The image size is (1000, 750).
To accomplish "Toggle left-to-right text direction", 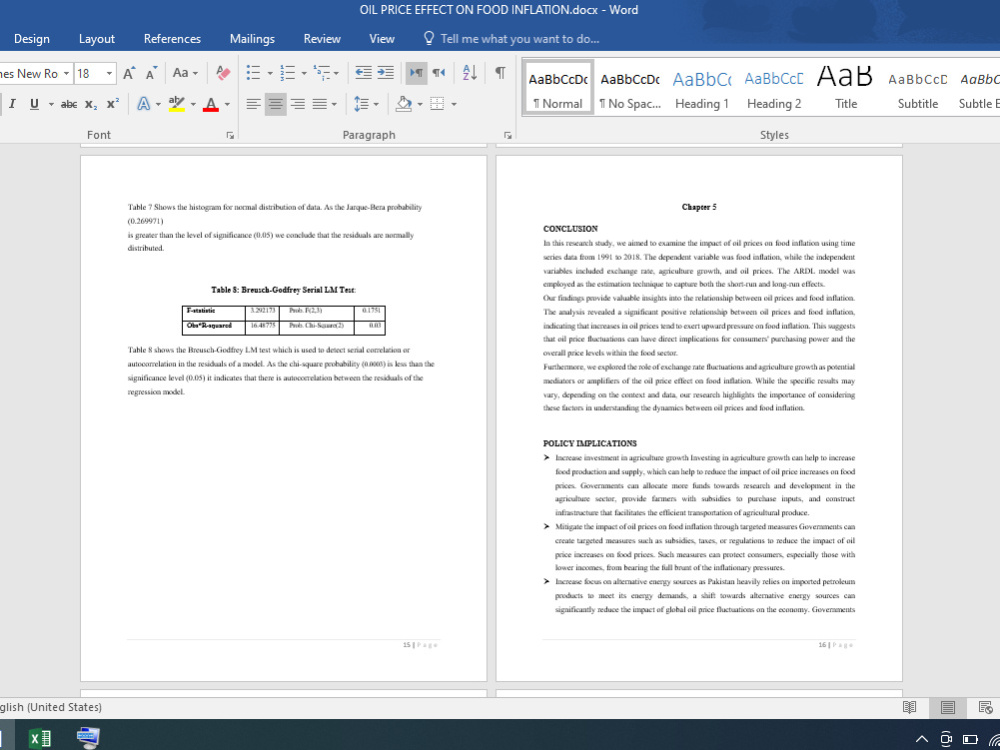I will coord(416,73).
